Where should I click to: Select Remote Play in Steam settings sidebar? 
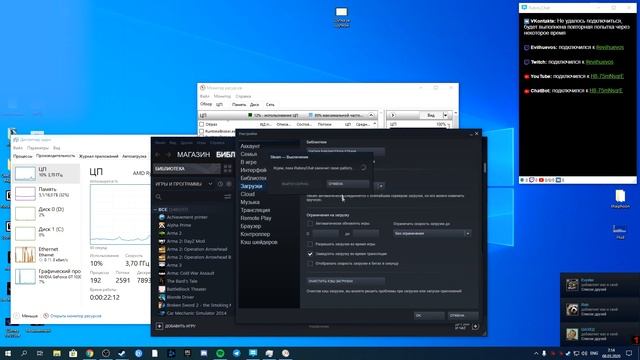tap(256, 218)
